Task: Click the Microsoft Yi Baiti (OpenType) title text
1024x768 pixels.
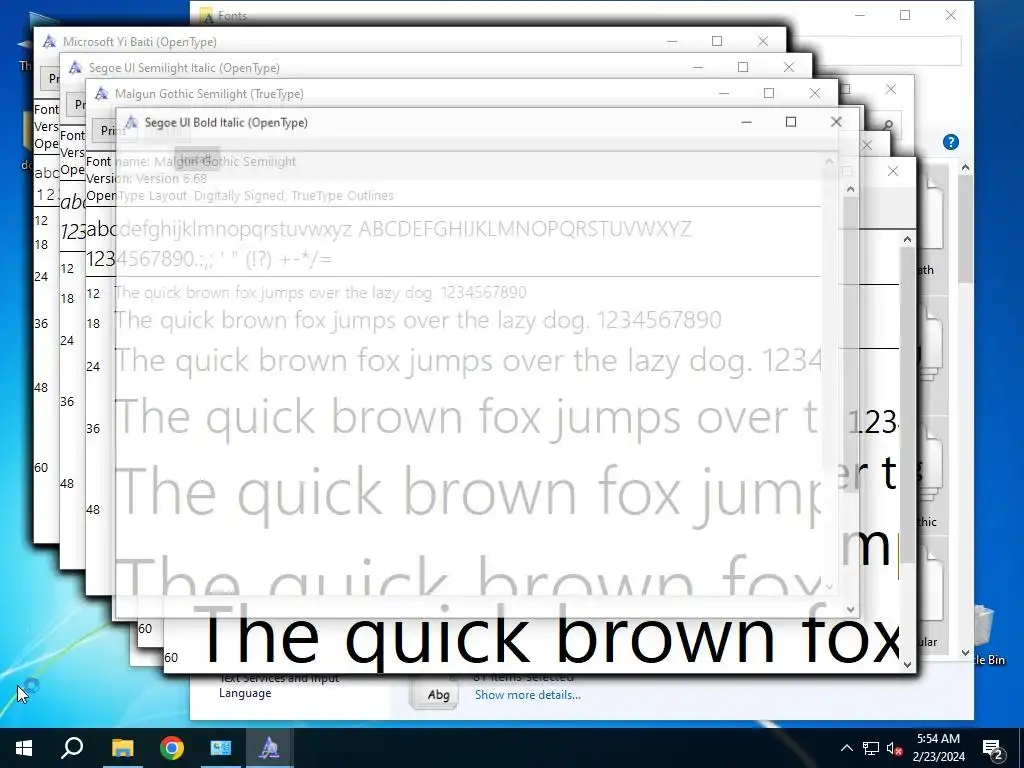Action: (x=140, y=42)
